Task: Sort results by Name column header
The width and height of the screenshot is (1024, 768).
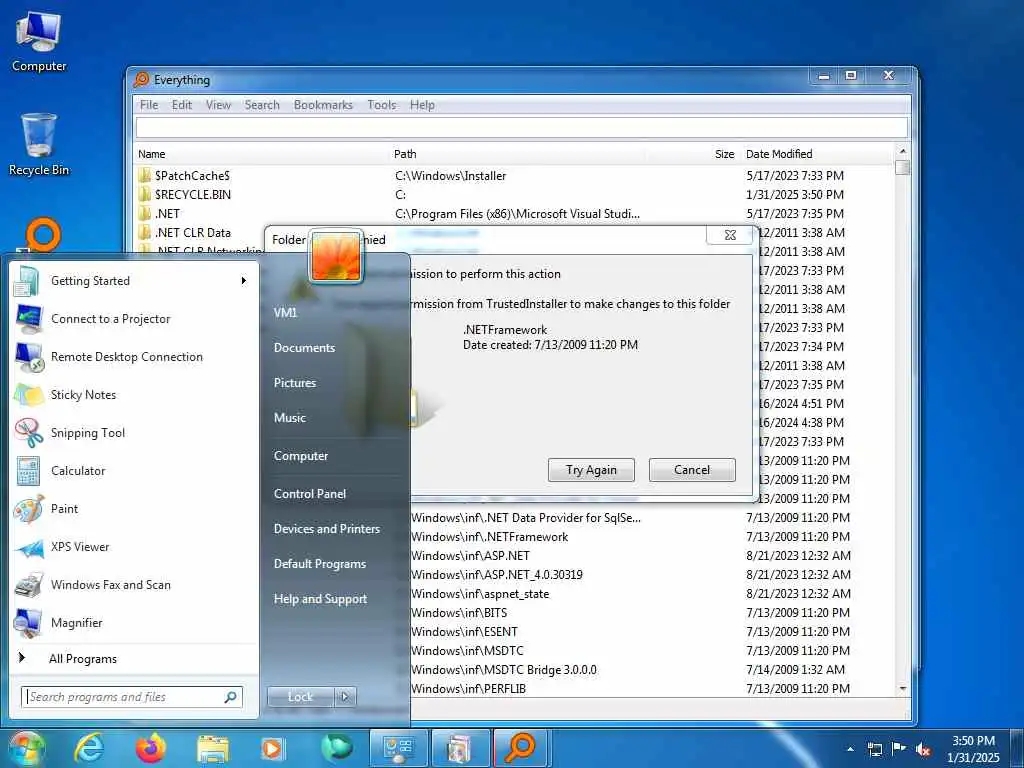Action: pos(263,154)
